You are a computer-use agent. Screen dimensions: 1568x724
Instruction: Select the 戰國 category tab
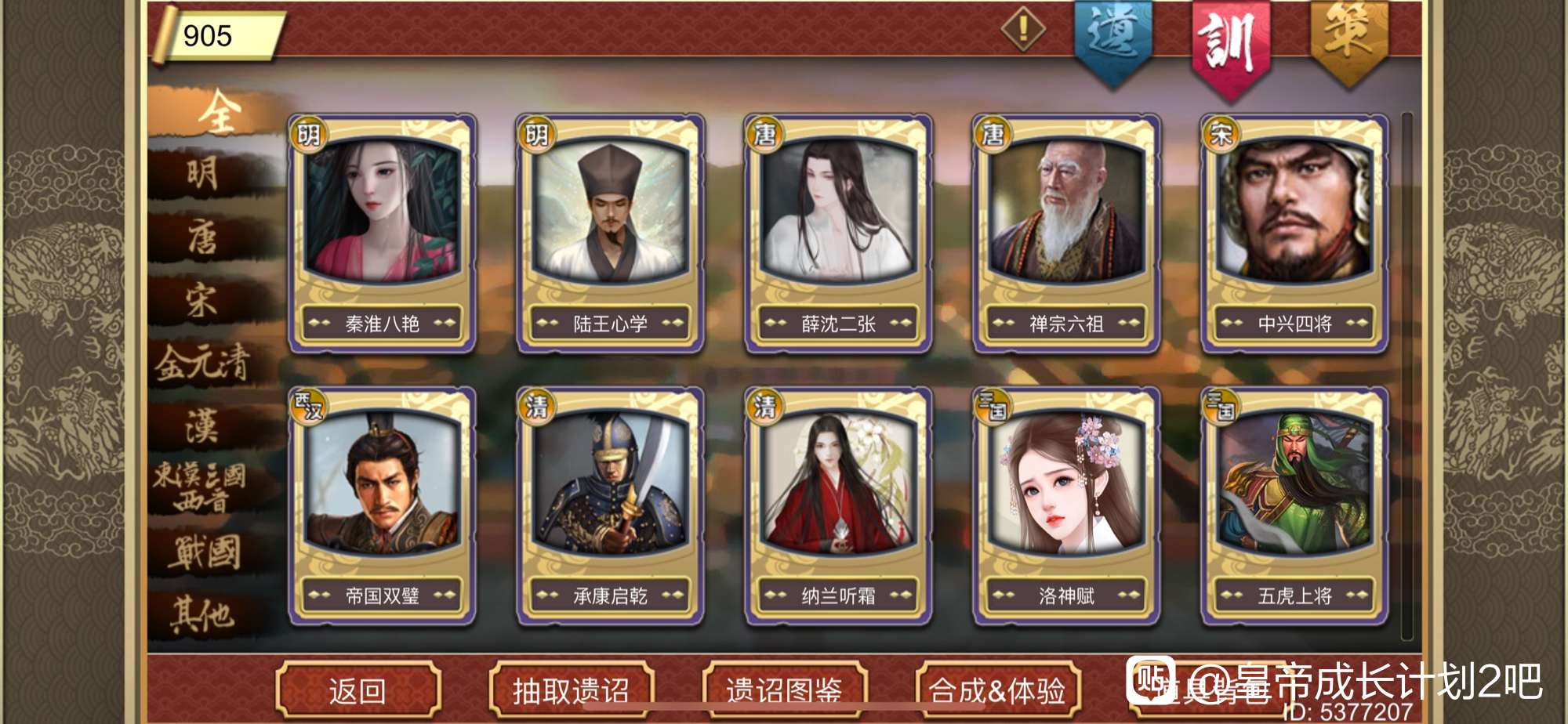204,552
